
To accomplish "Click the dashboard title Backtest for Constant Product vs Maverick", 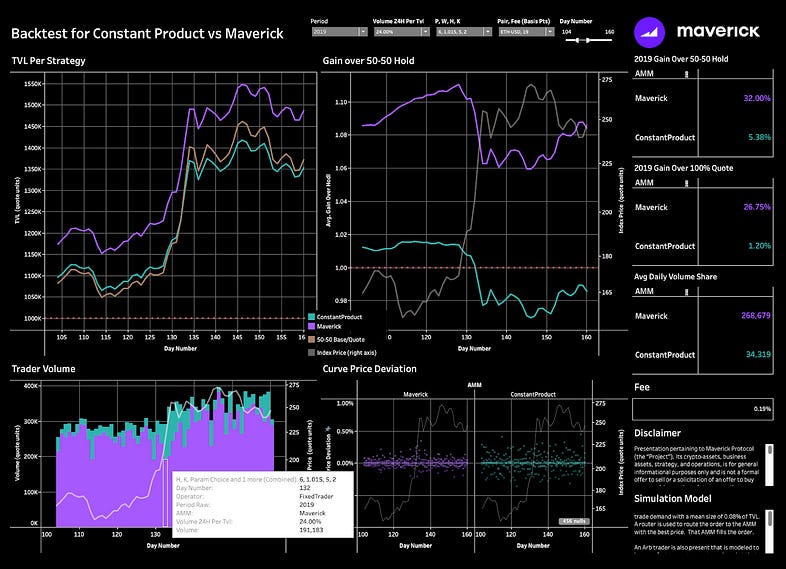I will pyautogui.click(x=147, y=34).
